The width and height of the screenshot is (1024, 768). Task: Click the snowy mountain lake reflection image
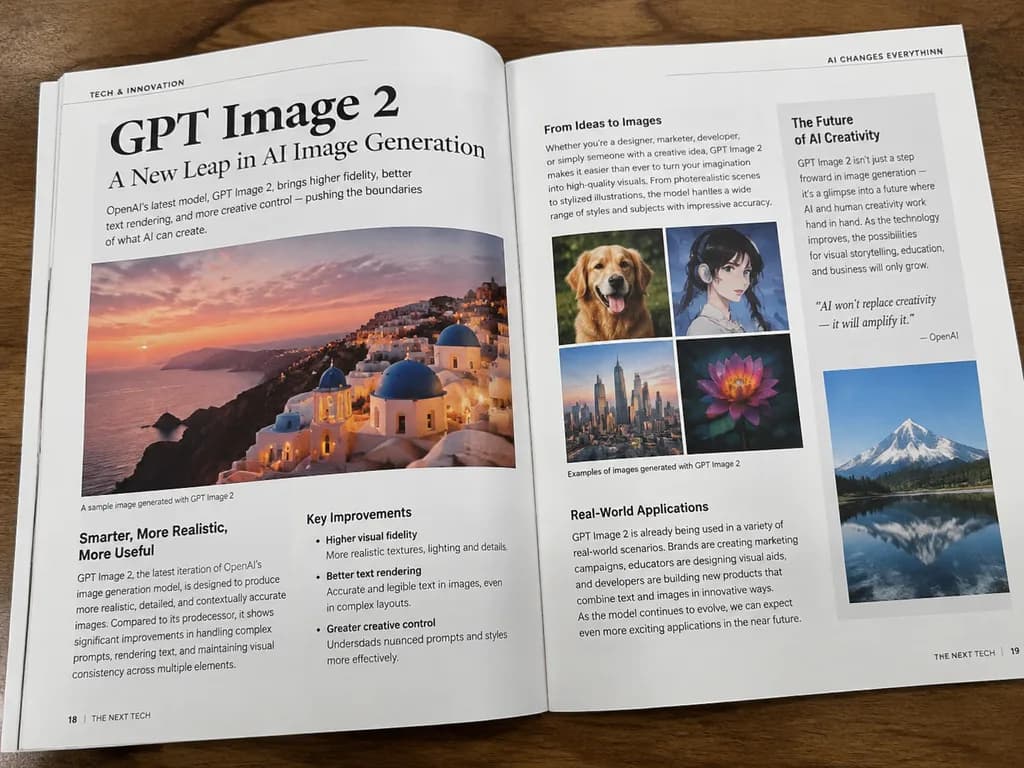(x=916, y=481)
